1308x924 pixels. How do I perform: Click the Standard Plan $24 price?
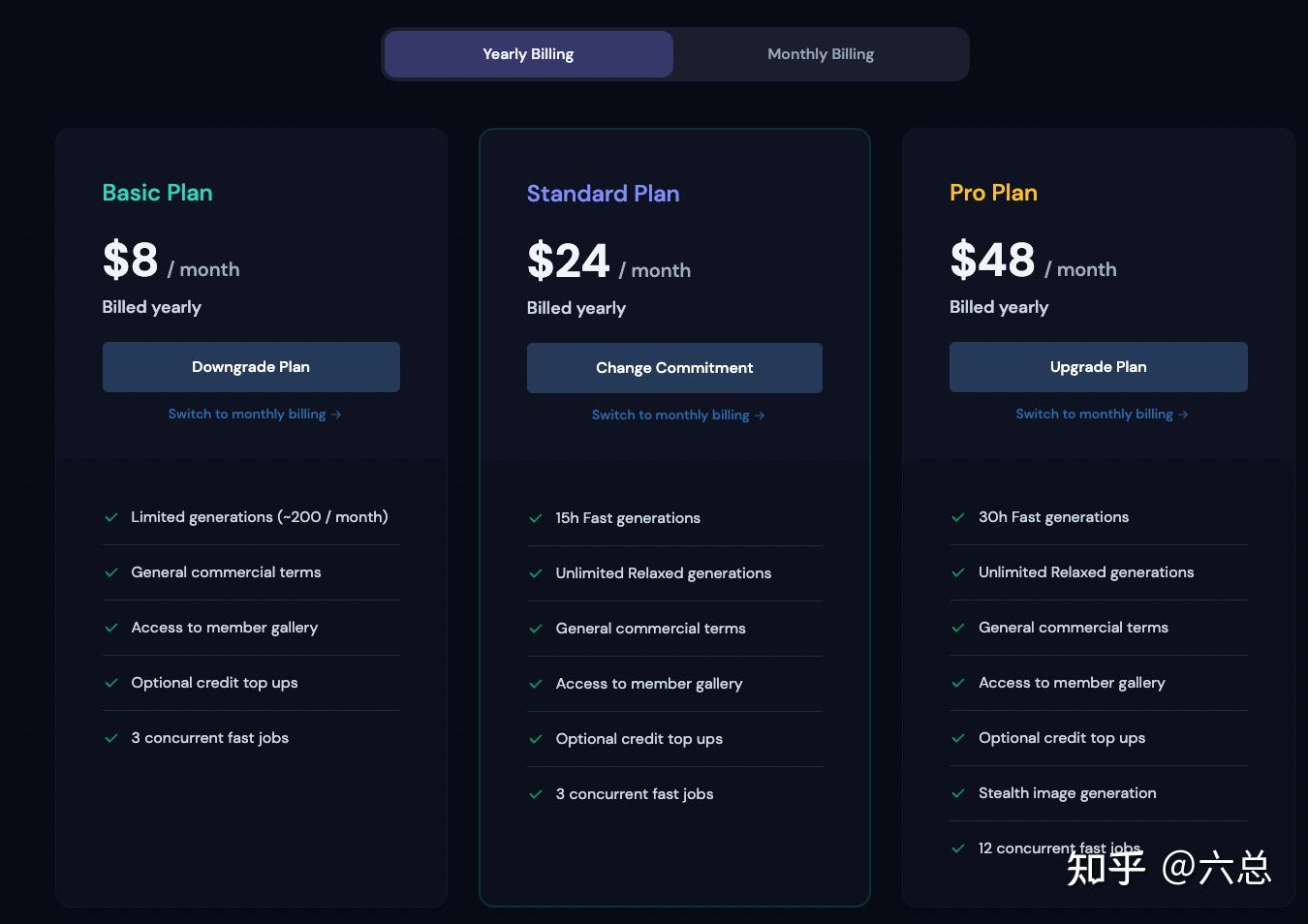[569, 262]
